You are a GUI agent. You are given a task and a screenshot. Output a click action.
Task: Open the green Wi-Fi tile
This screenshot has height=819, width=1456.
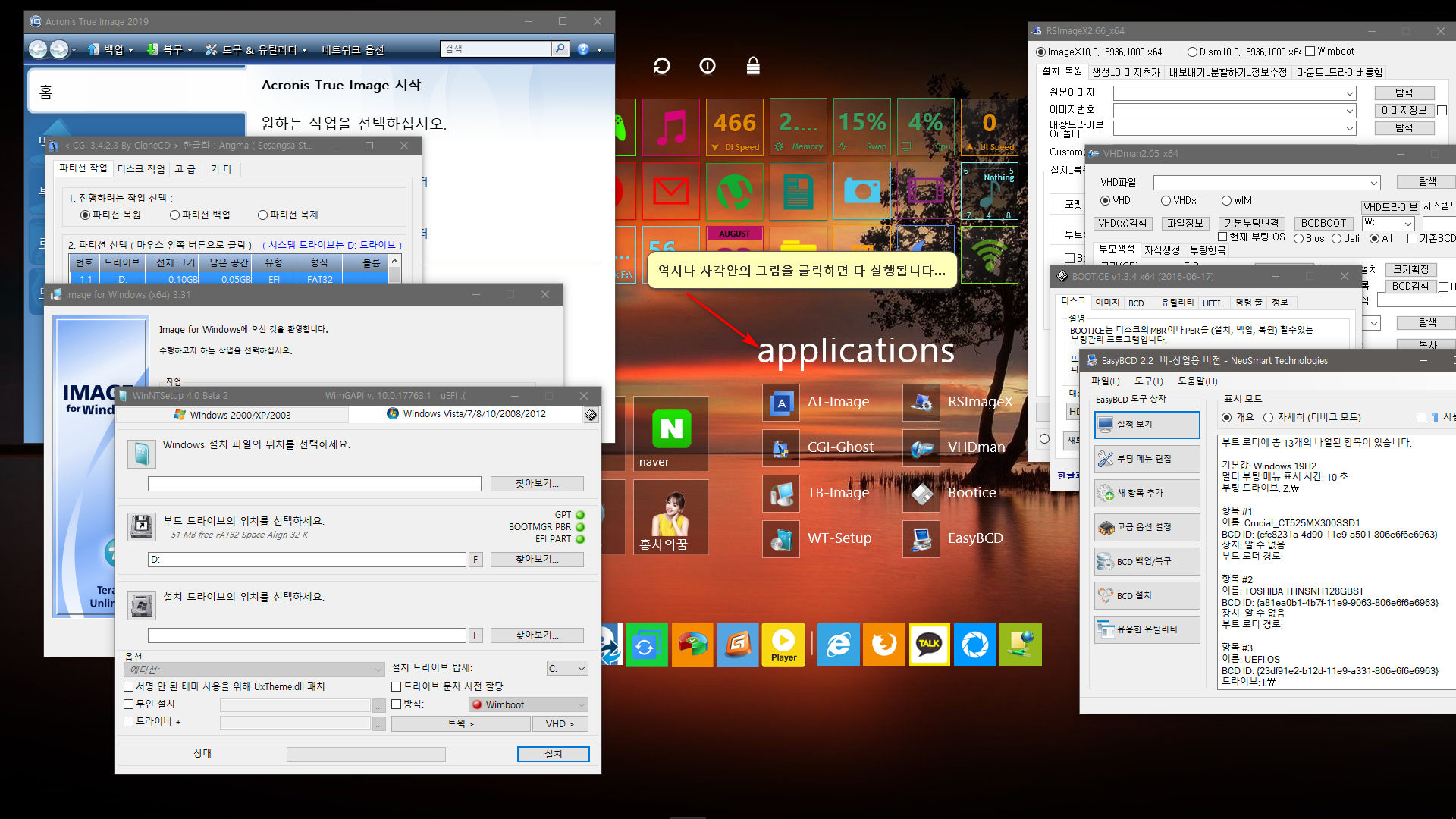(990, 254)
